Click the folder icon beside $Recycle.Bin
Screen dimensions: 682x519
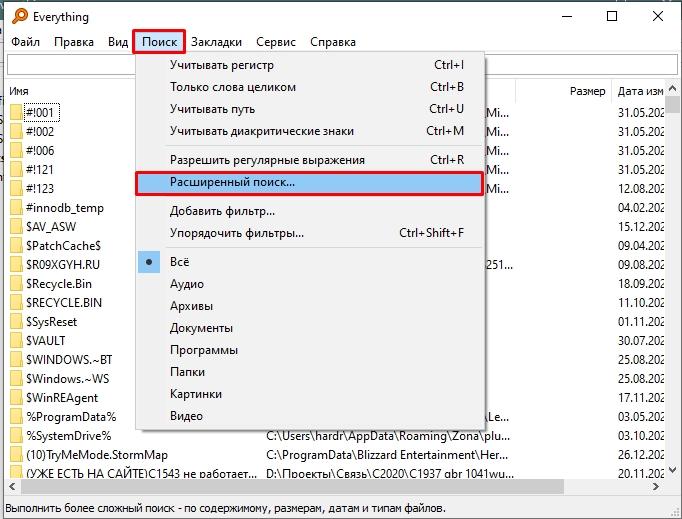[16, 284]
